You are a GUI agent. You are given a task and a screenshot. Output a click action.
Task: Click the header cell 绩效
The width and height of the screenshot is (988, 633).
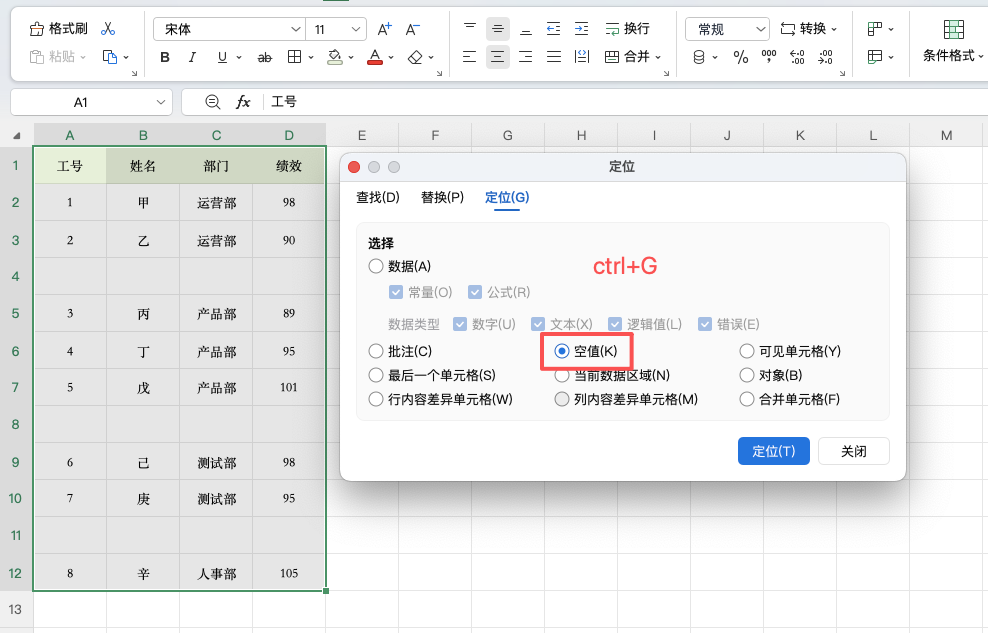pyautogui.click(x=289, y=166)
